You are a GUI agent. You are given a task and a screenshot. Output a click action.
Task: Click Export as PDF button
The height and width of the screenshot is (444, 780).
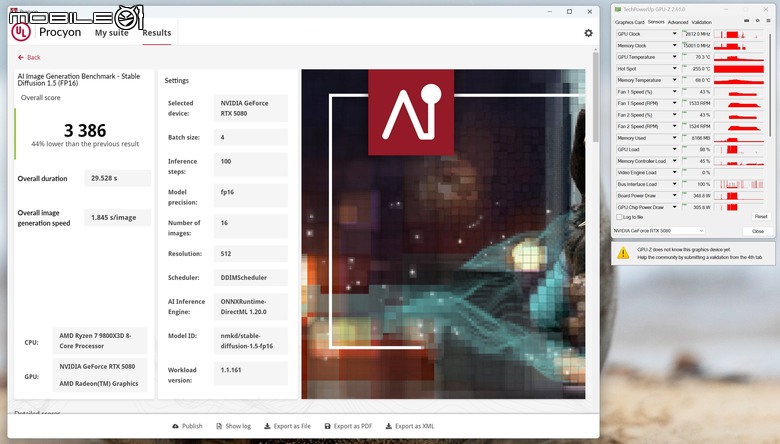coord(348,426)
